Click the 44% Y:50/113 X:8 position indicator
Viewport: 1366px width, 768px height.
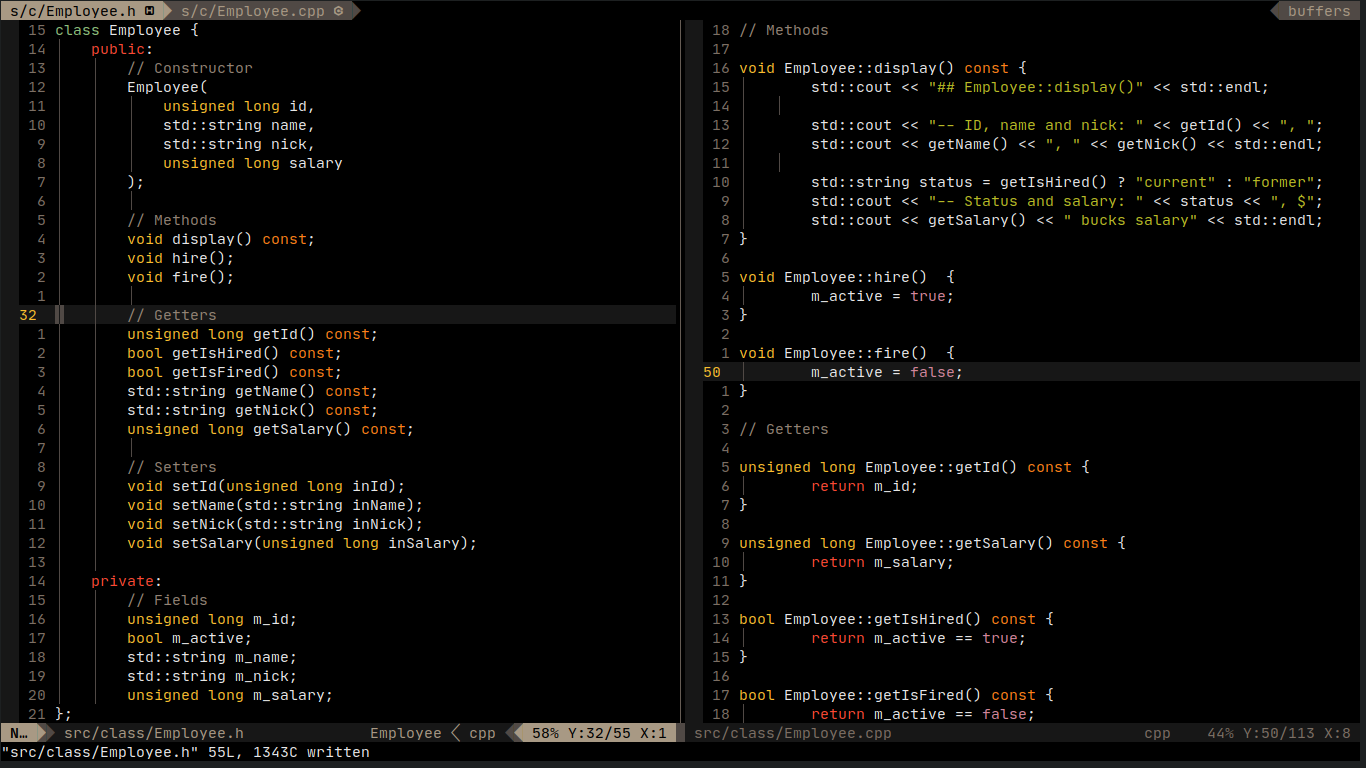(1279, 733)
